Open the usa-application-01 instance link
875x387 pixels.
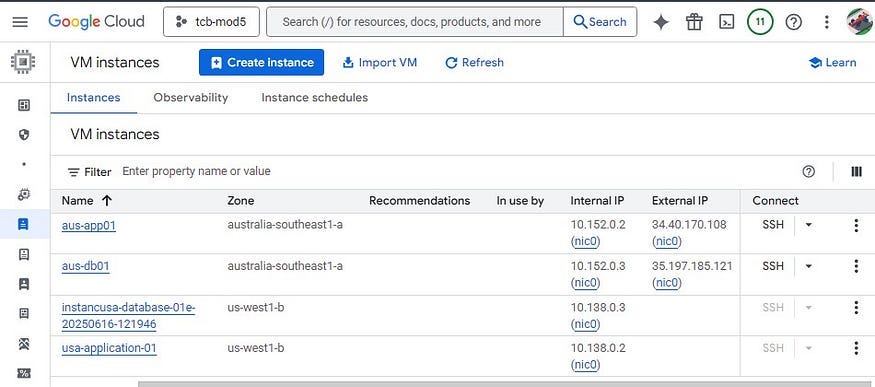(x=109, y=348)
